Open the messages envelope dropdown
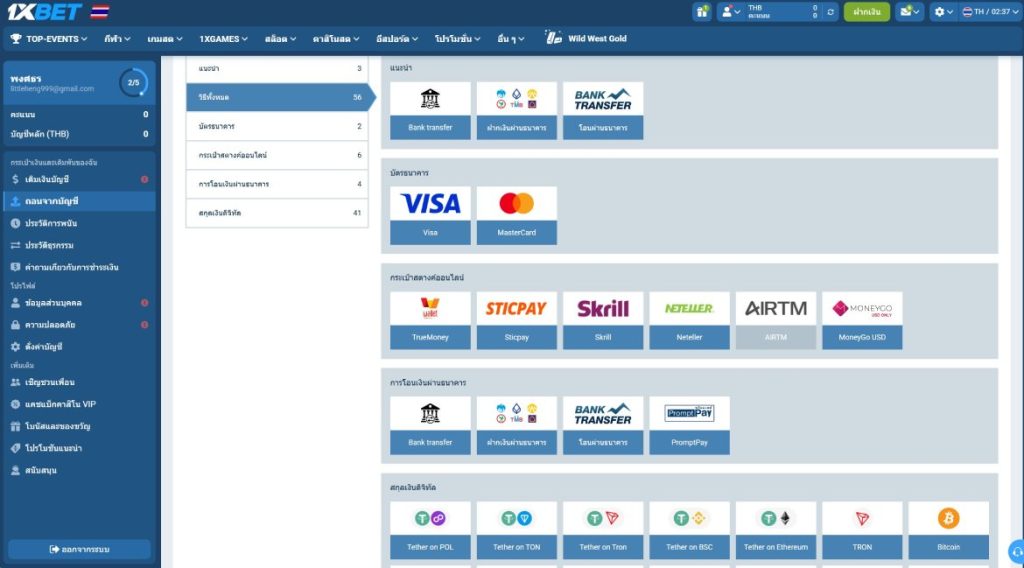This screenshot has height=568, width=1024. click(909, 12)
